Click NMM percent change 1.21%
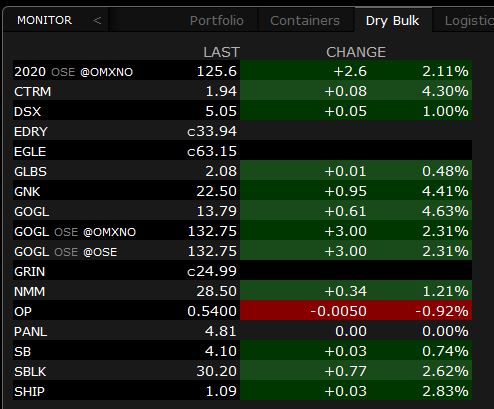The image size is (494, 409). [x=445, y=291]
